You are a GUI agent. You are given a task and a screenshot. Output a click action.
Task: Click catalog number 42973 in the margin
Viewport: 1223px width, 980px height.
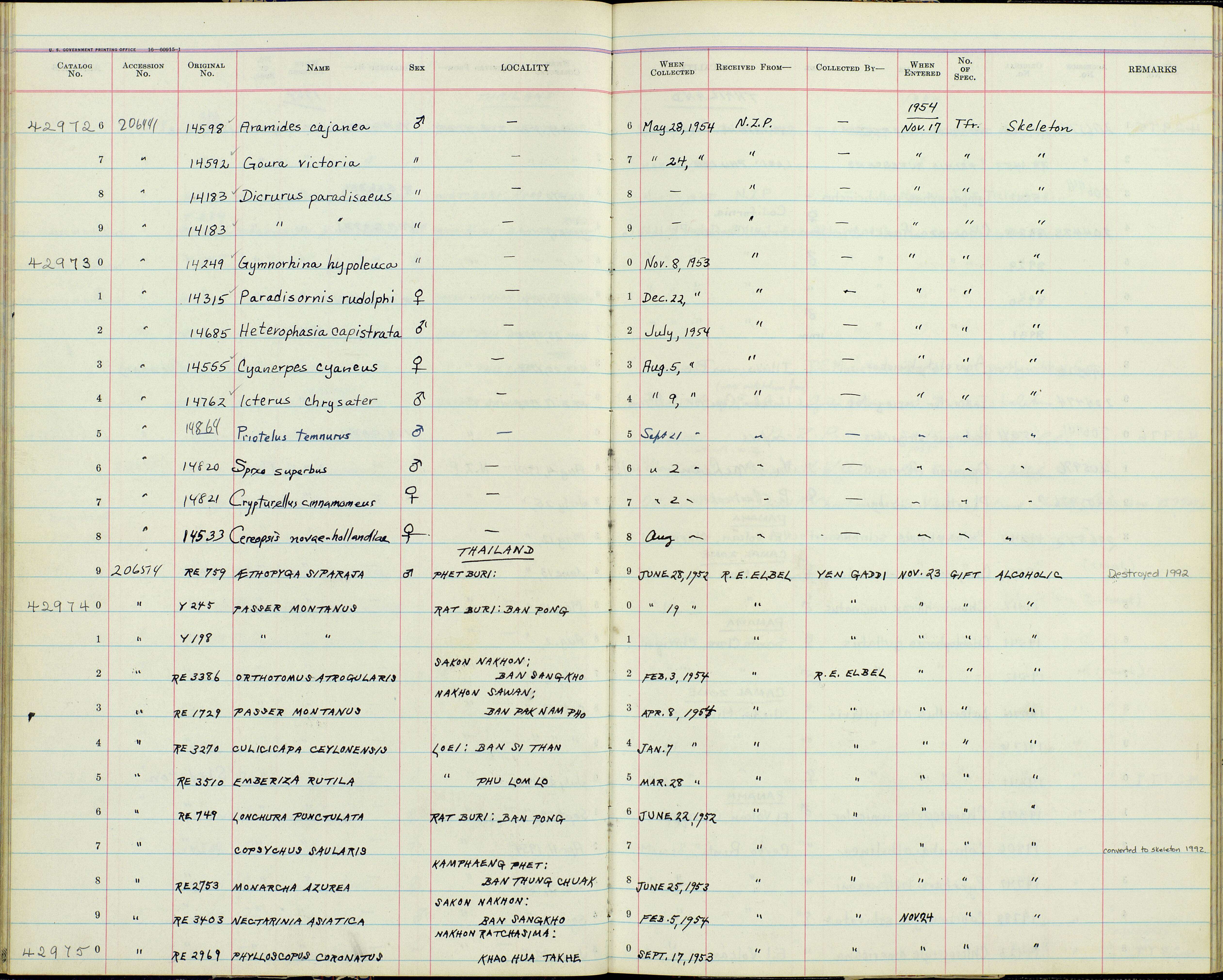pos(61,263)
